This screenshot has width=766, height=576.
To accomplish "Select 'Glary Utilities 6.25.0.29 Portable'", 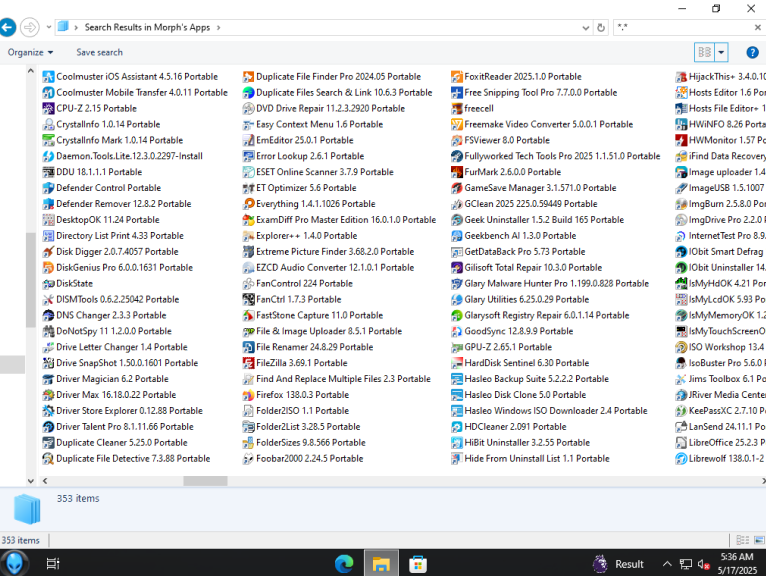I will 527,299.
